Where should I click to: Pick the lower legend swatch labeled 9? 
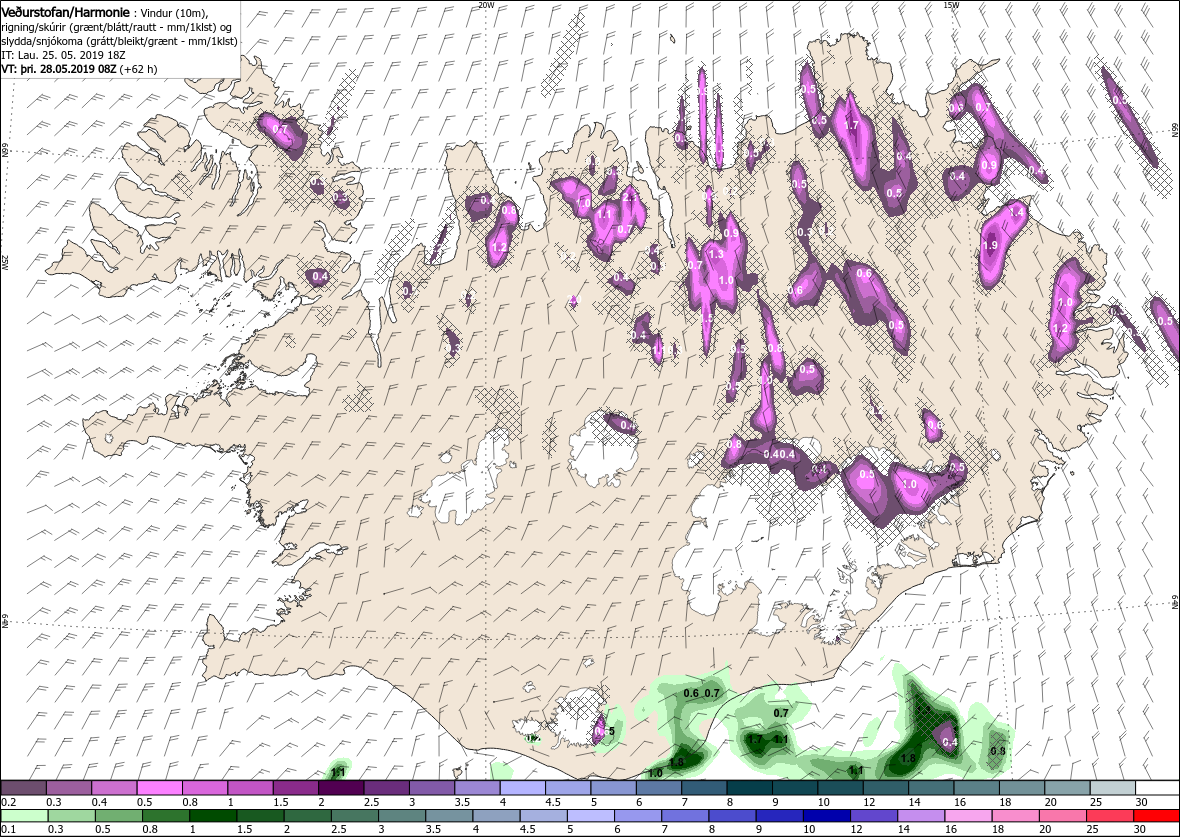(779, 816)
